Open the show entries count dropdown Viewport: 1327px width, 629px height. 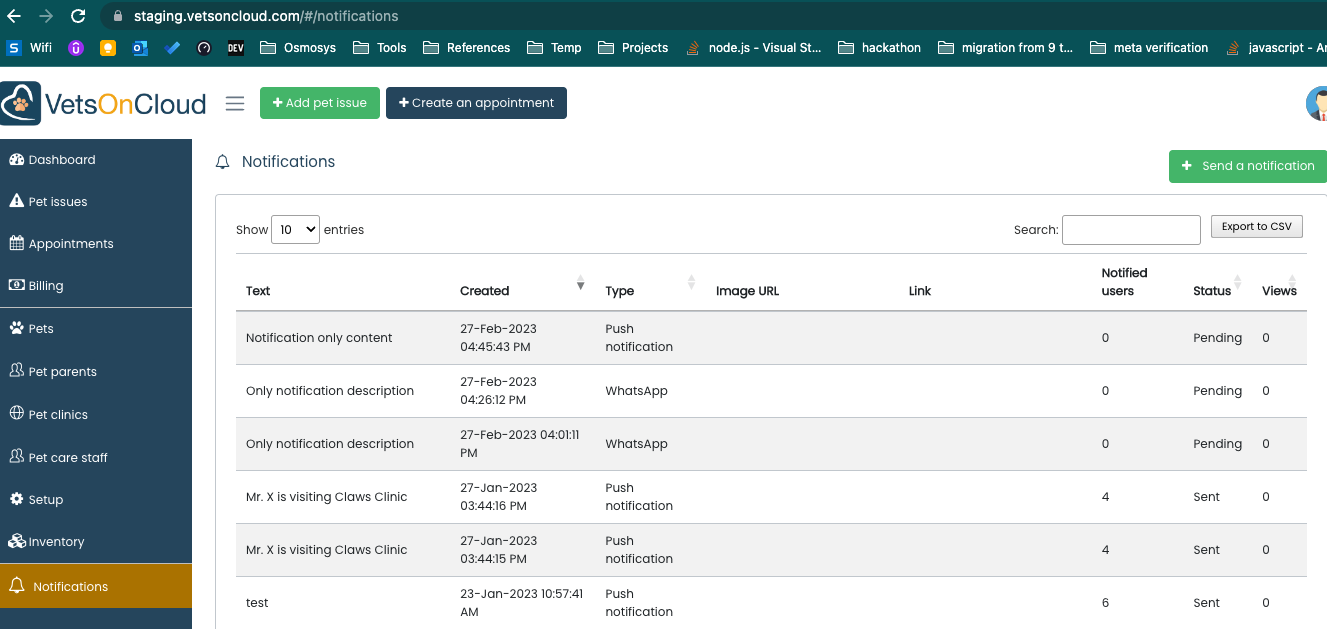click(296, 229)
